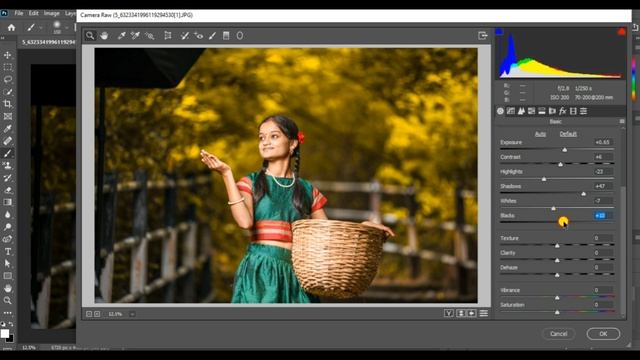
Task: Select the Radial Filter tool
Action: (x=240, y=36)
